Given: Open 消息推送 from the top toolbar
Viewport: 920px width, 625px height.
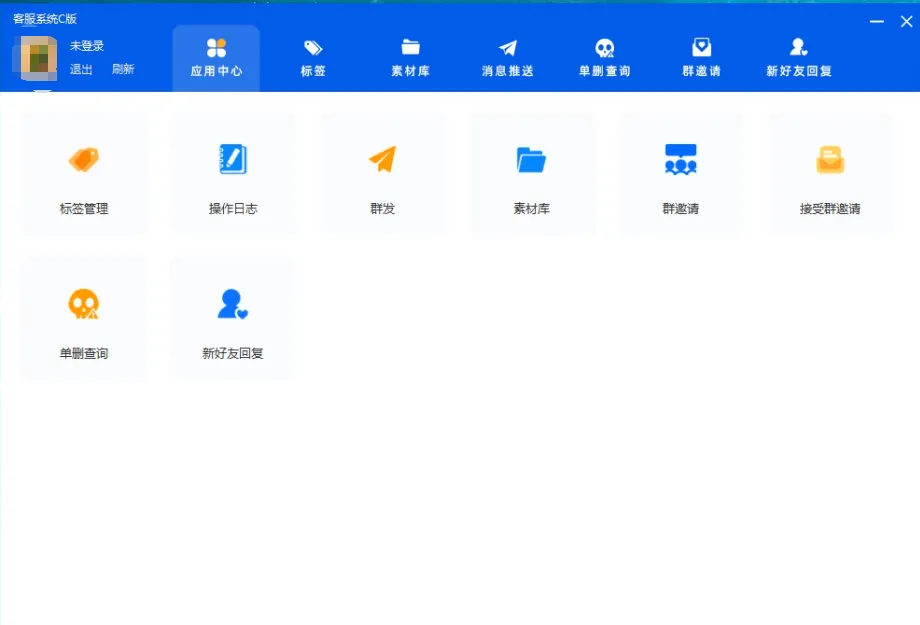Looking at the screenshot, I should pyautogui.click(x=507, y=56).
